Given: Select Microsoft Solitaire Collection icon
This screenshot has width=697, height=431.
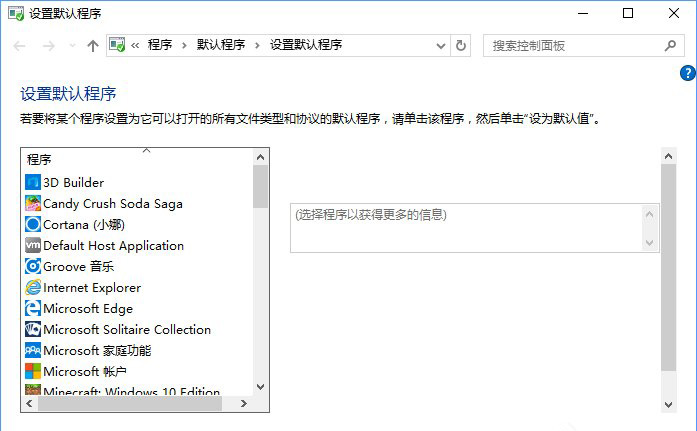Looking at the screenshot, I should coord(33,329).
